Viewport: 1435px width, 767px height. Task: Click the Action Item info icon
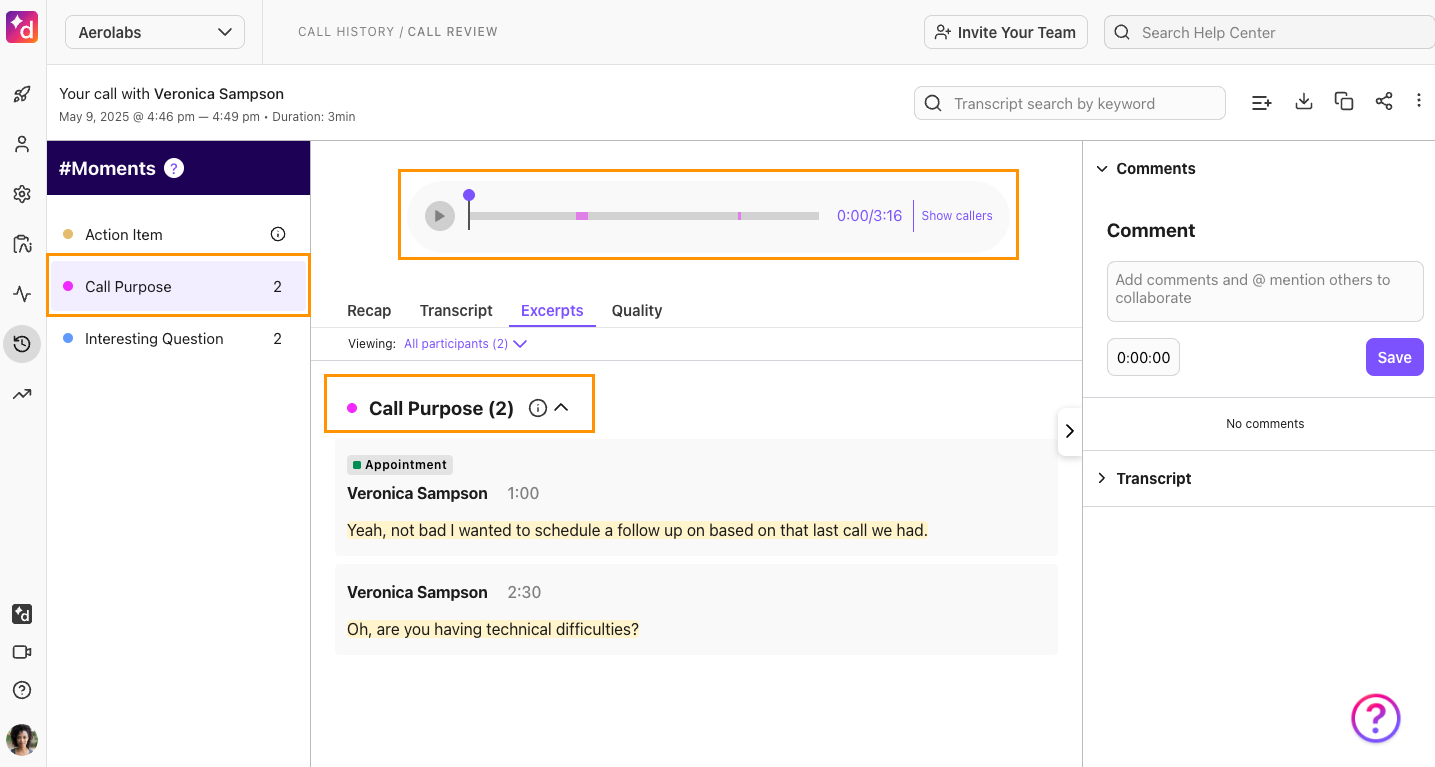point(278,234)
